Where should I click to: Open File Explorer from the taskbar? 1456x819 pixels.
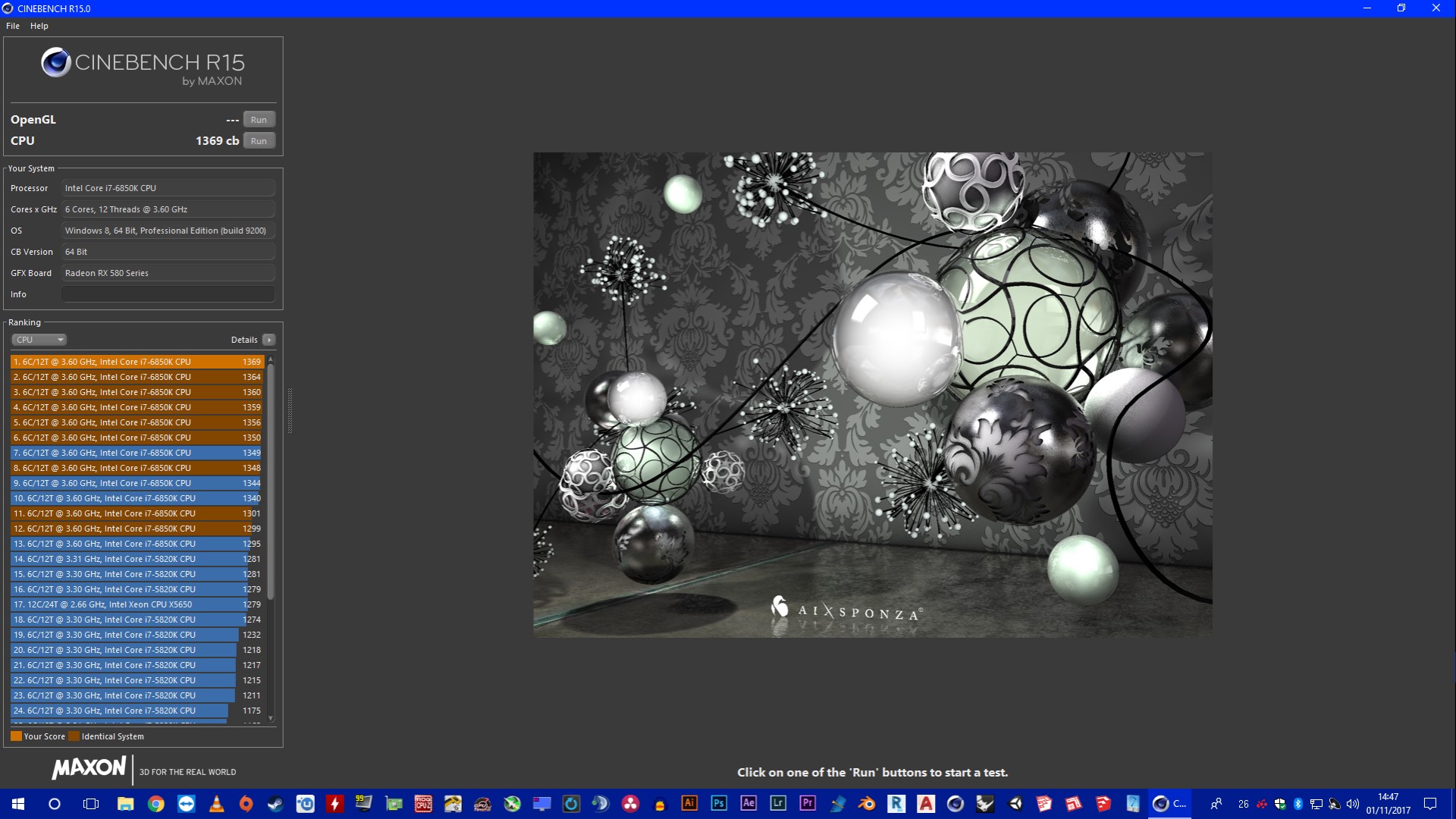click(x=125, y=804)
